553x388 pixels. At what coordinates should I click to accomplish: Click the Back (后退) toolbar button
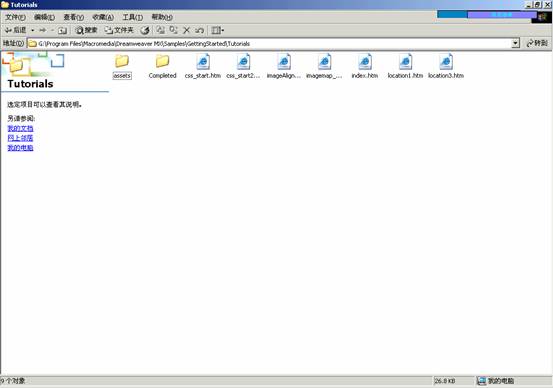click(x=15, y=30)
